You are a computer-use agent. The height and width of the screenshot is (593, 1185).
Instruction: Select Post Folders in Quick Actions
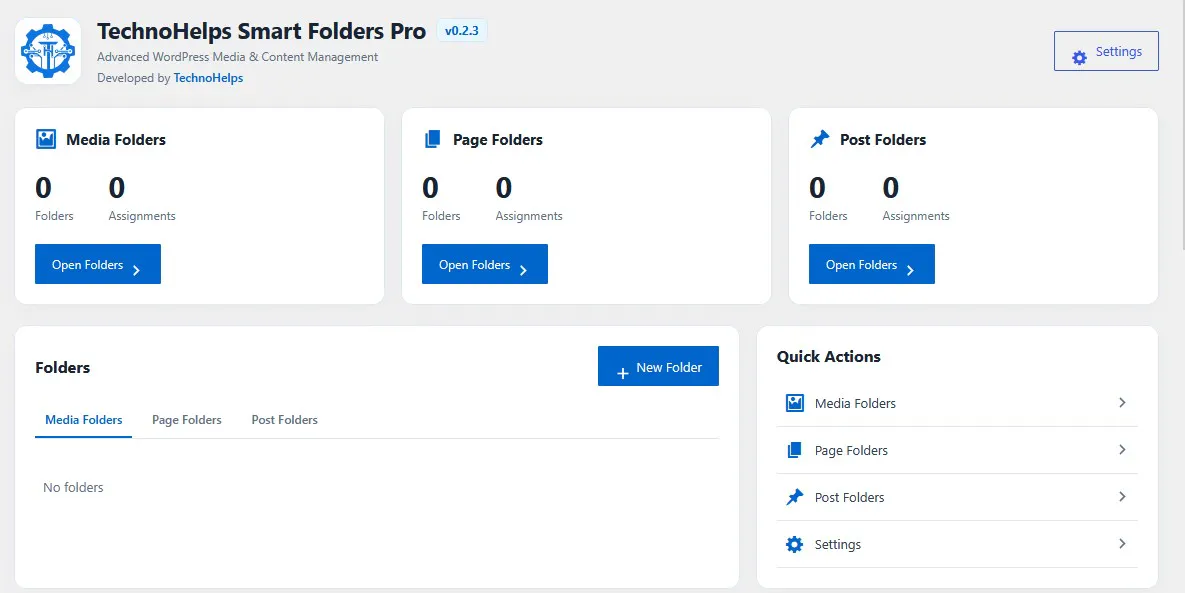[957, 497]
